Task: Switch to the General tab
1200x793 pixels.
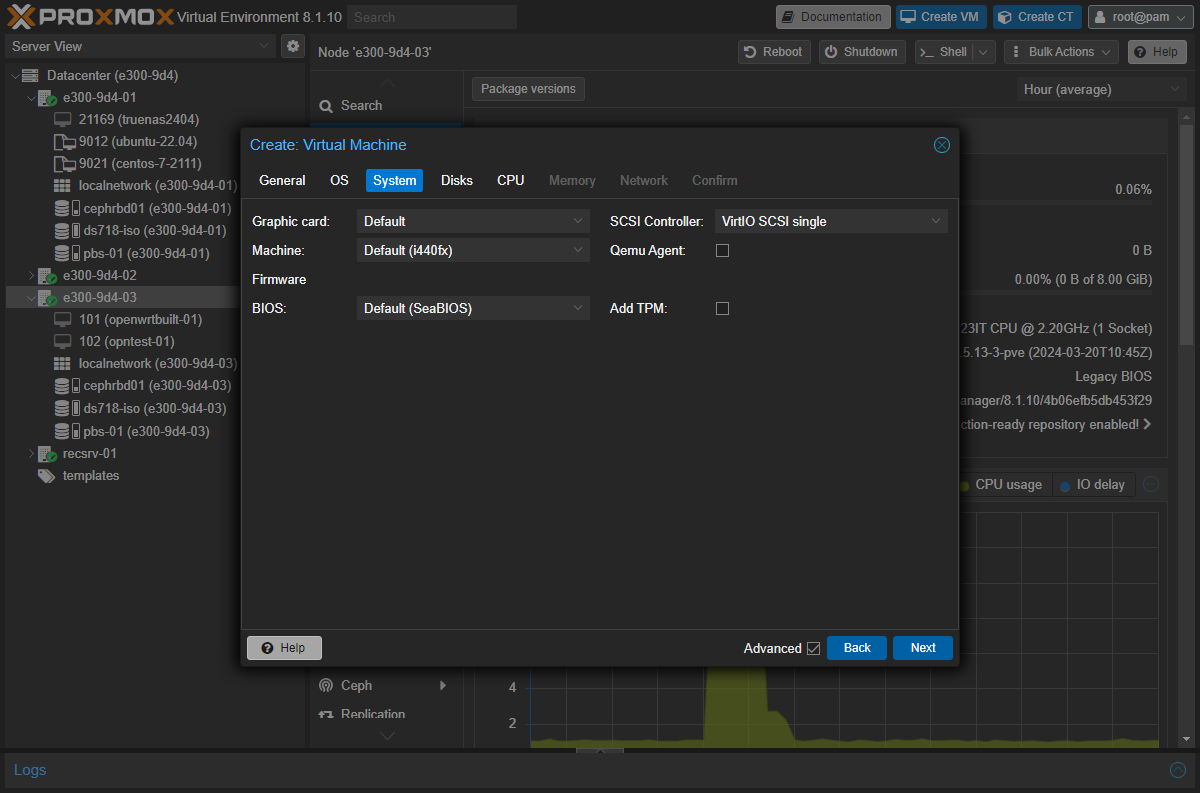Action: pos(282,180)
